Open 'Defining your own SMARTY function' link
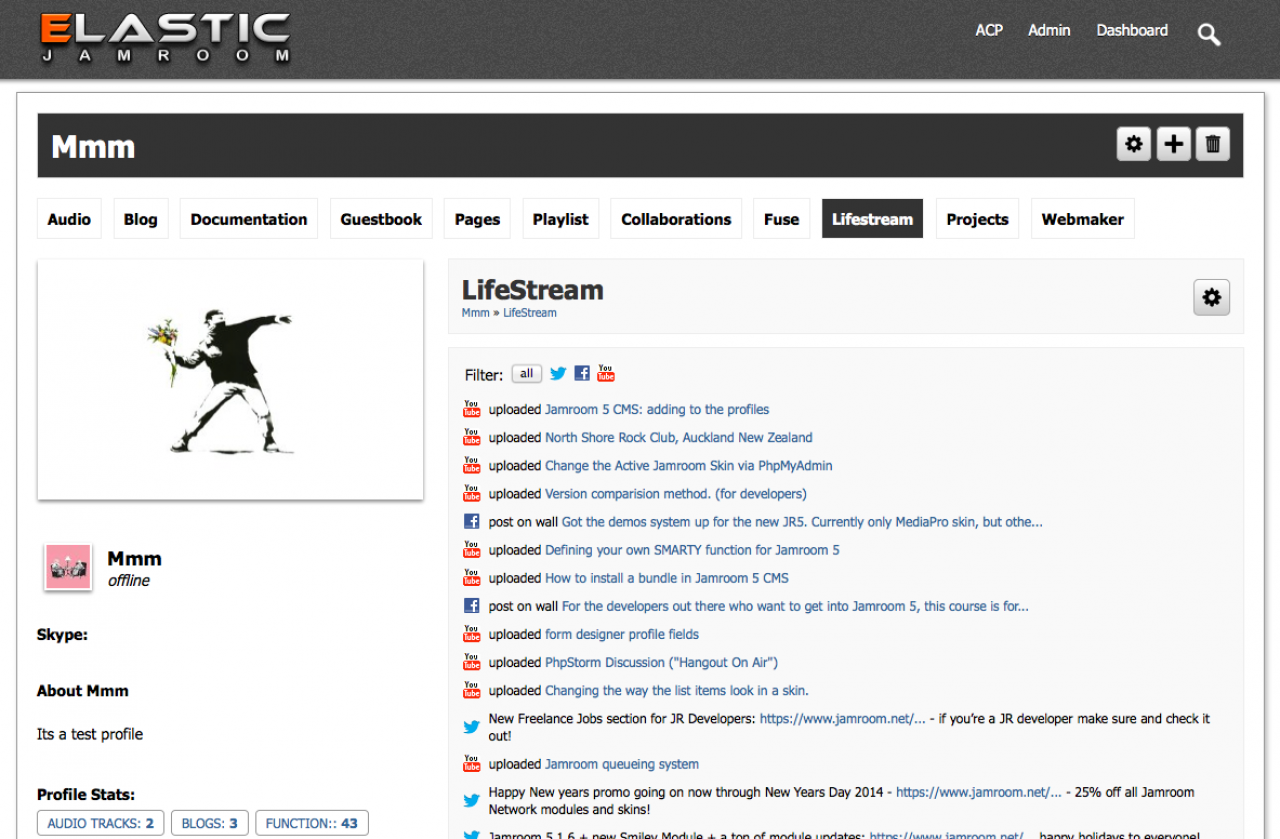This screenshot has height=839, width=1280. pos(692,549)
